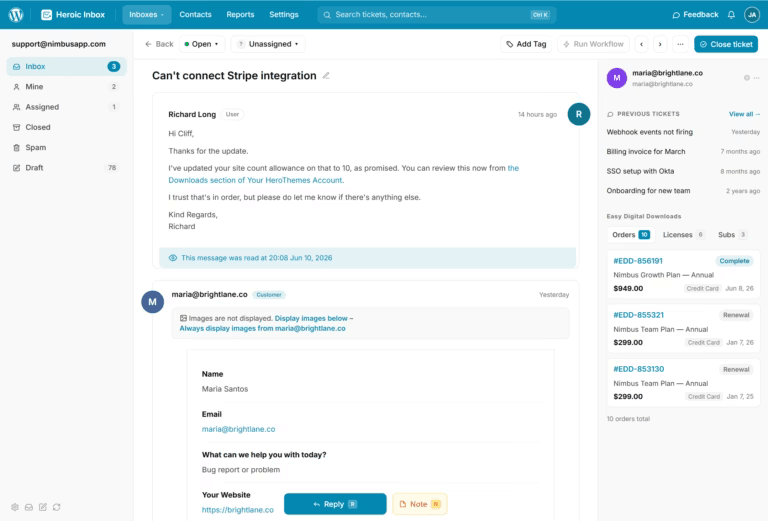The image size is (768, 521).
Task: Select the Assigned folder
Action: click(x=66, y=107)
